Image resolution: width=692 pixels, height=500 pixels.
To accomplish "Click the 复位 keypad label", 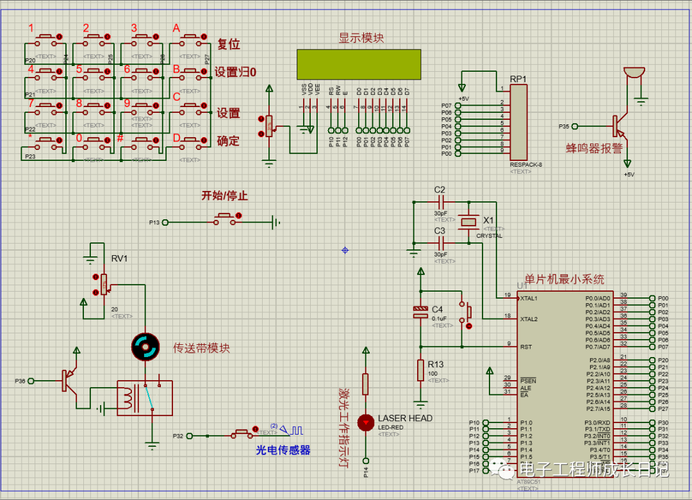I will [x=229, y=44].
